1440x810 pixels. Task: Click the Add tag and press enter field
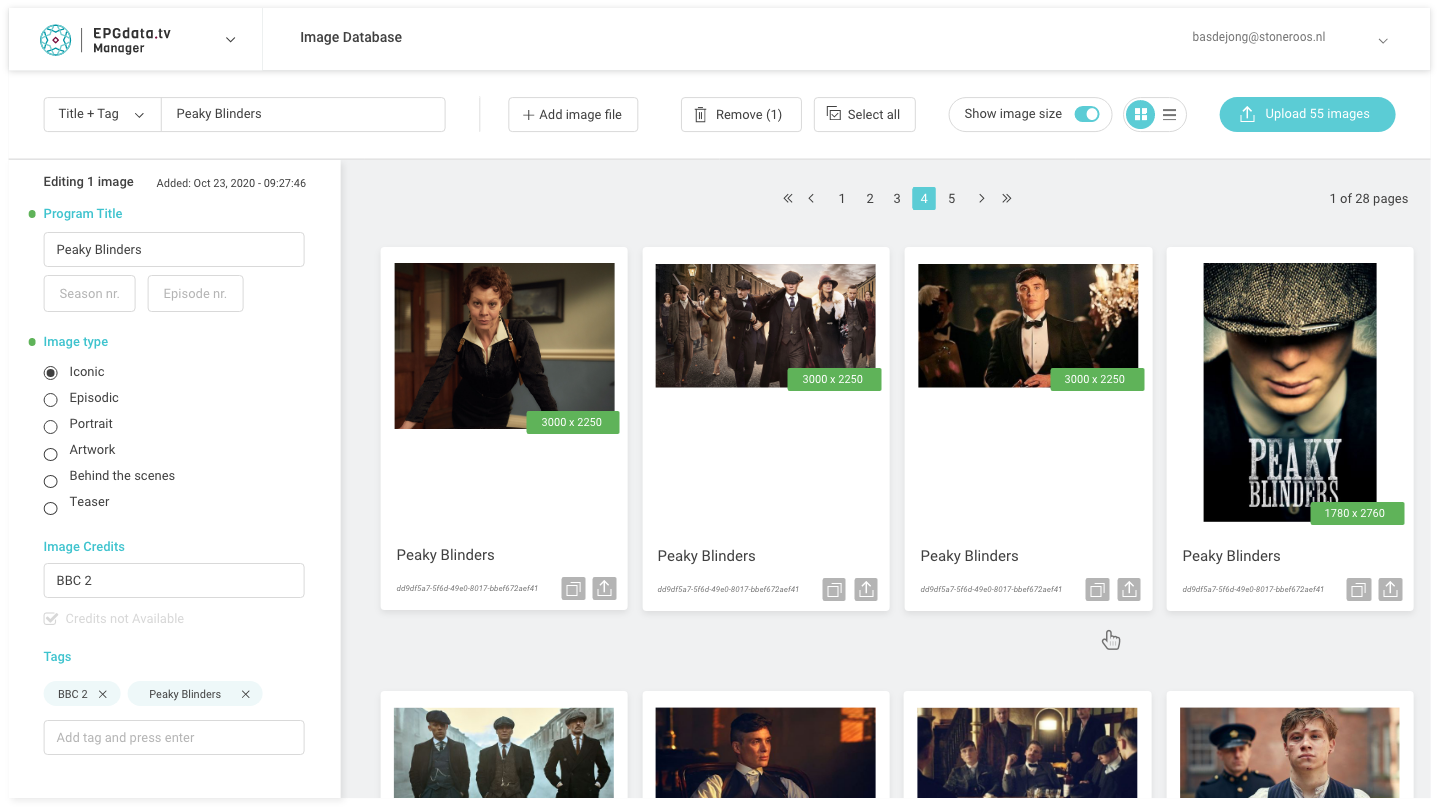174,738
